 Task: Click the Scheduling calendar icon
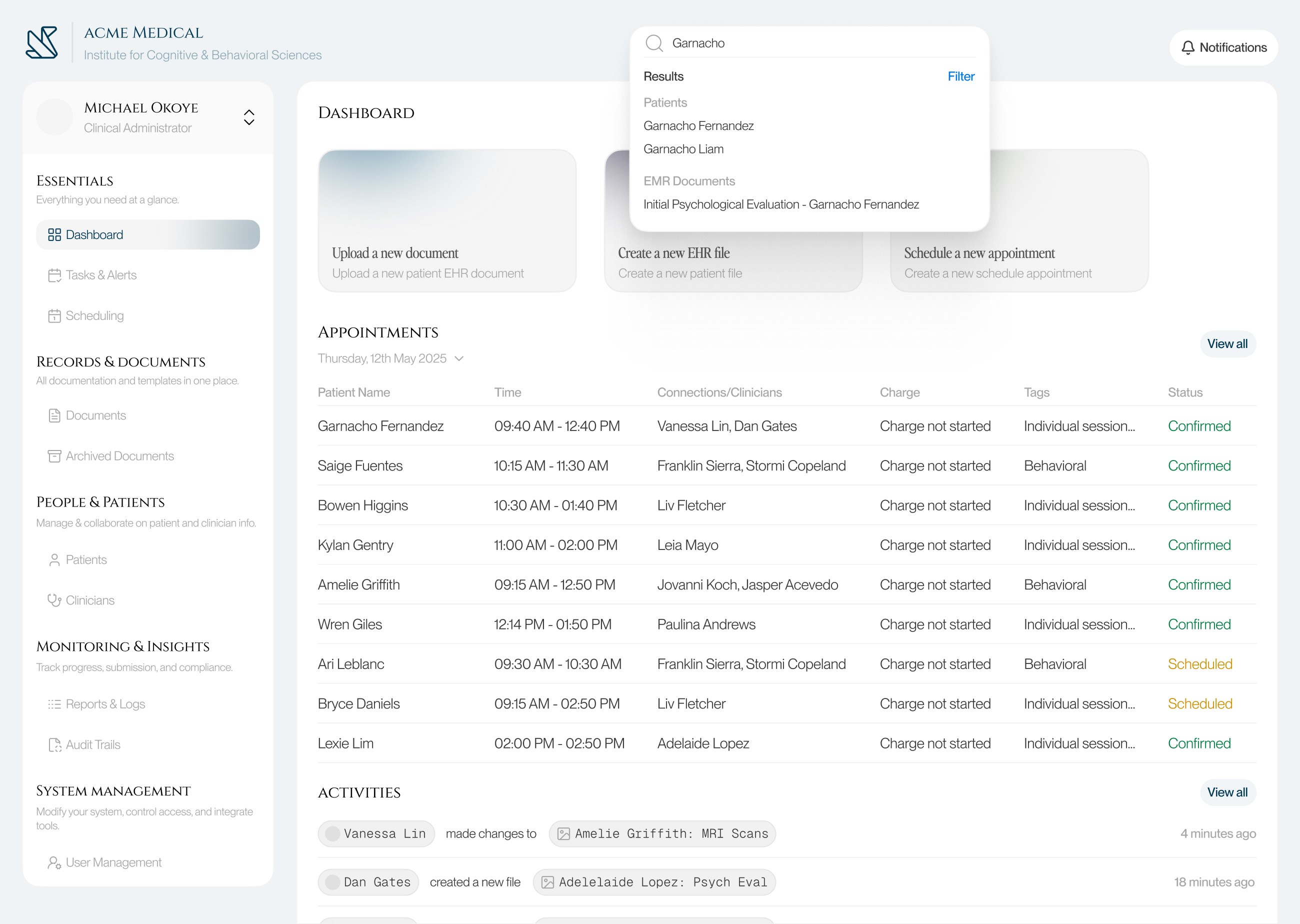coord(54,316)
